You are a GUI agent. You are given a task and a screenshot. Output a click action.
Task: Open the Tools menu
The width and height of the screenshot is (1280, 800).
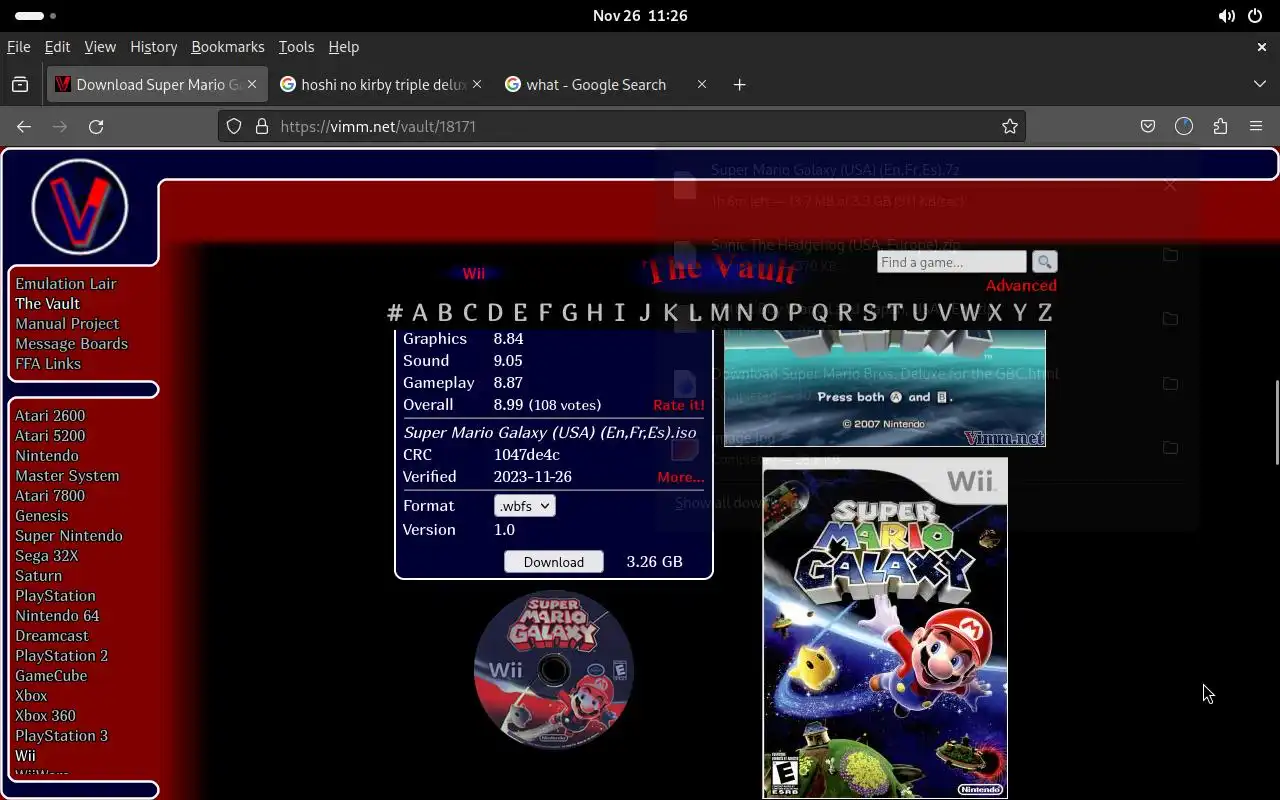click(x=296, y=47)
